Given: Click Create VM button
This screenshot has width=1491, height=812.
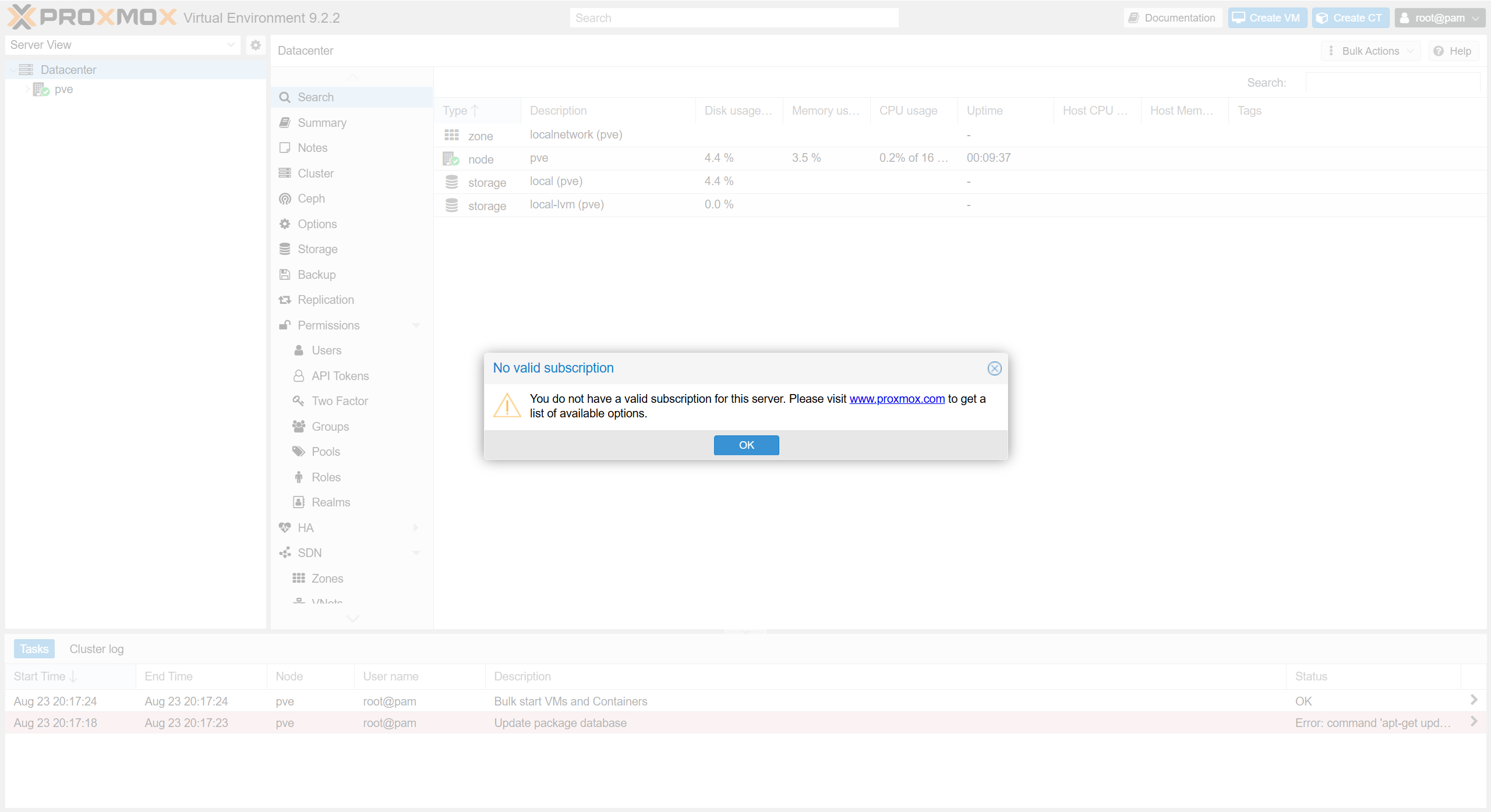Looking at the screenshot, I should [1267, 18].
